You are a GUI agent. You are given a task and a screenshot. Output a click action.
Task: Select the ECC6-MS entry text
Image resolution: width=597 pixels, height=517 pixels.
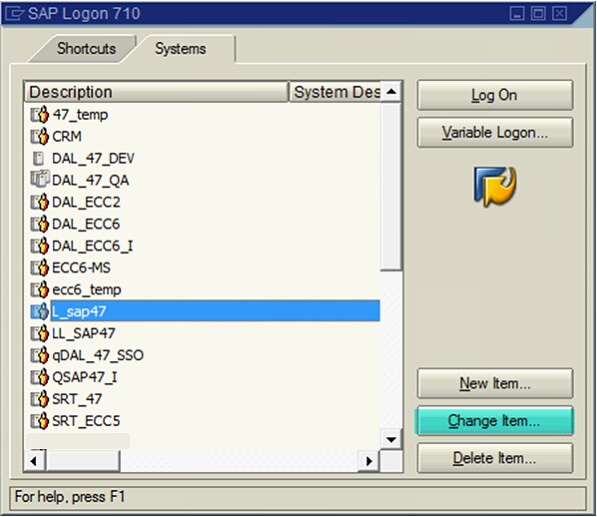[x=81, y=268]
